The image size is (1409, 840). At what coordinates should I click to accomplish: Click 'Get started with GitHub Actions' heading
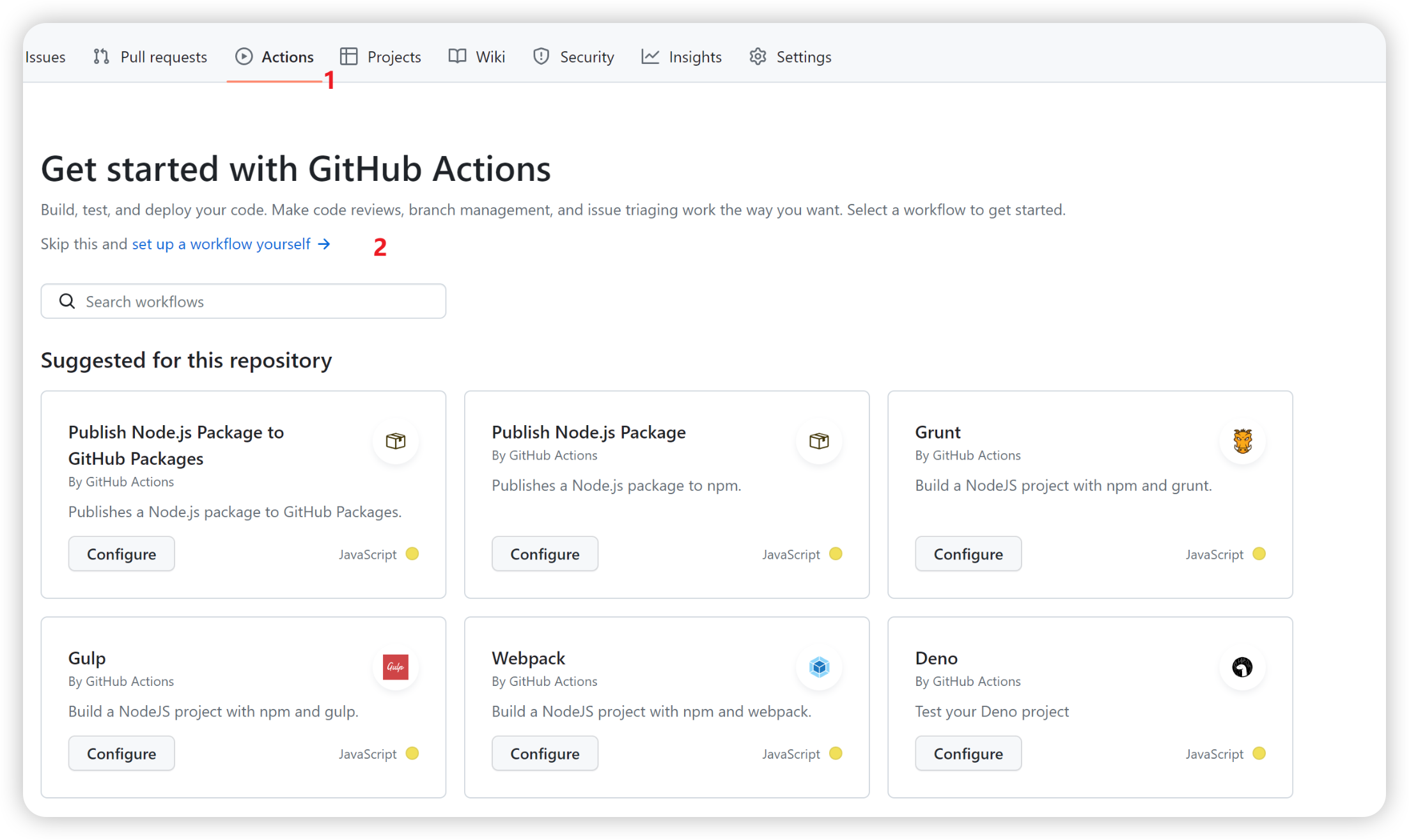point(295,169)
